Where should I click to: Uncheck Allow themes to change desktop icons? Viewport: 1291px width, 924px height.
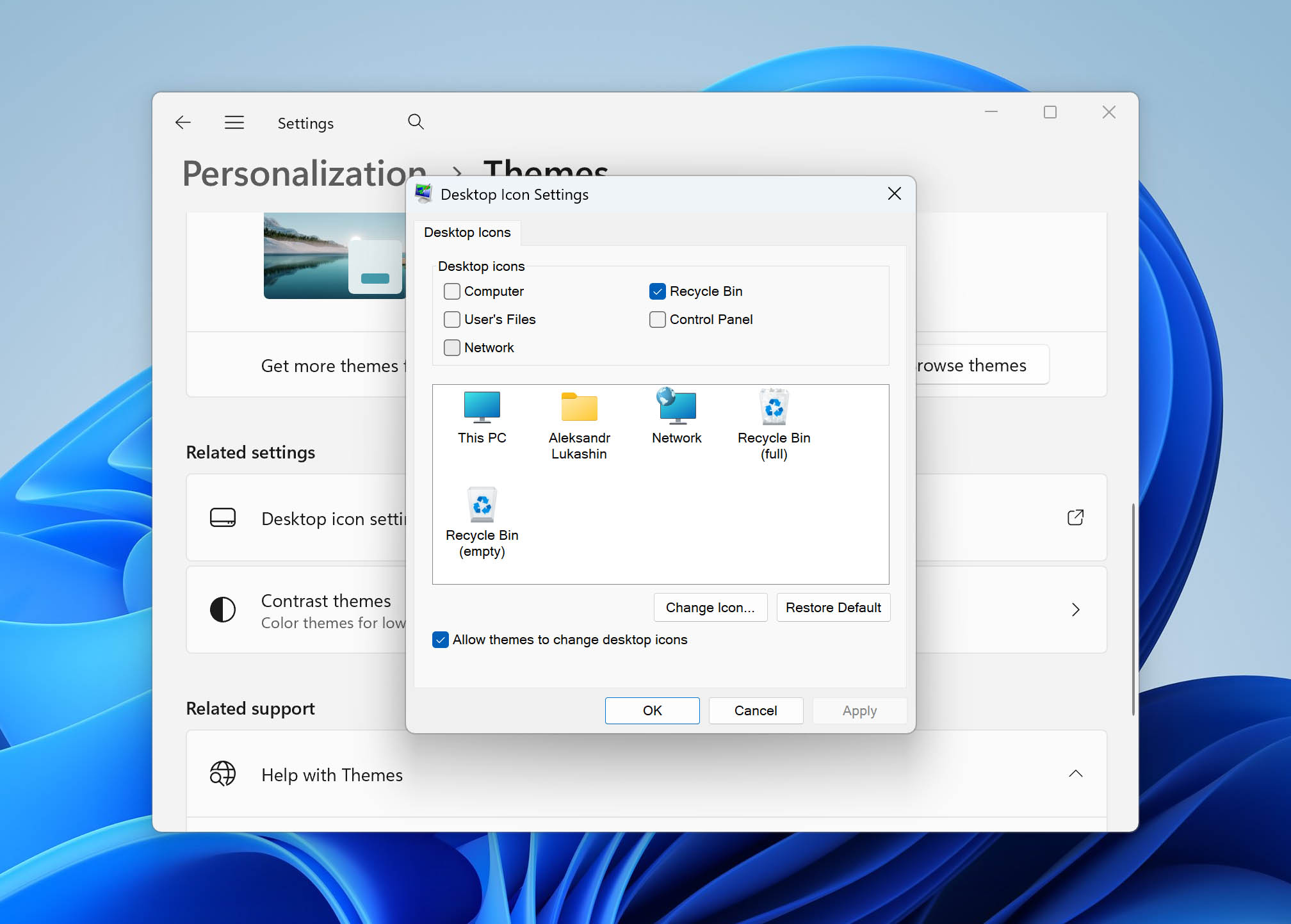pyautogui.click(x=440, y=639)
